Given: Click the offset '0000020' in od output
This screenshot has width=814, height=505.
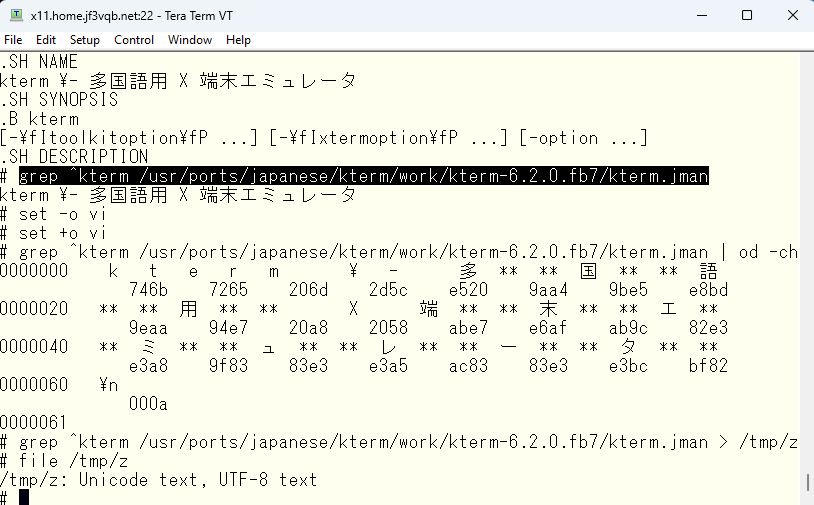Looking at the screenshot, I should pyautogui.click(x=34, y=309).
